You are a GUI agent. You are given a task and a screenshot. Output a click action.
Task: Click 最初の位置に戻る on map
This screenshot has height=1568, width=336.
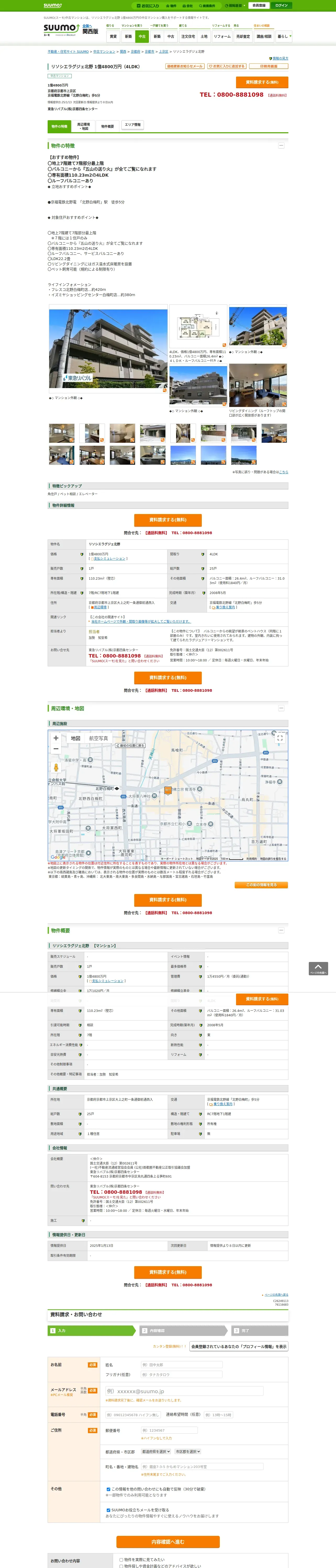pos(131,746)
